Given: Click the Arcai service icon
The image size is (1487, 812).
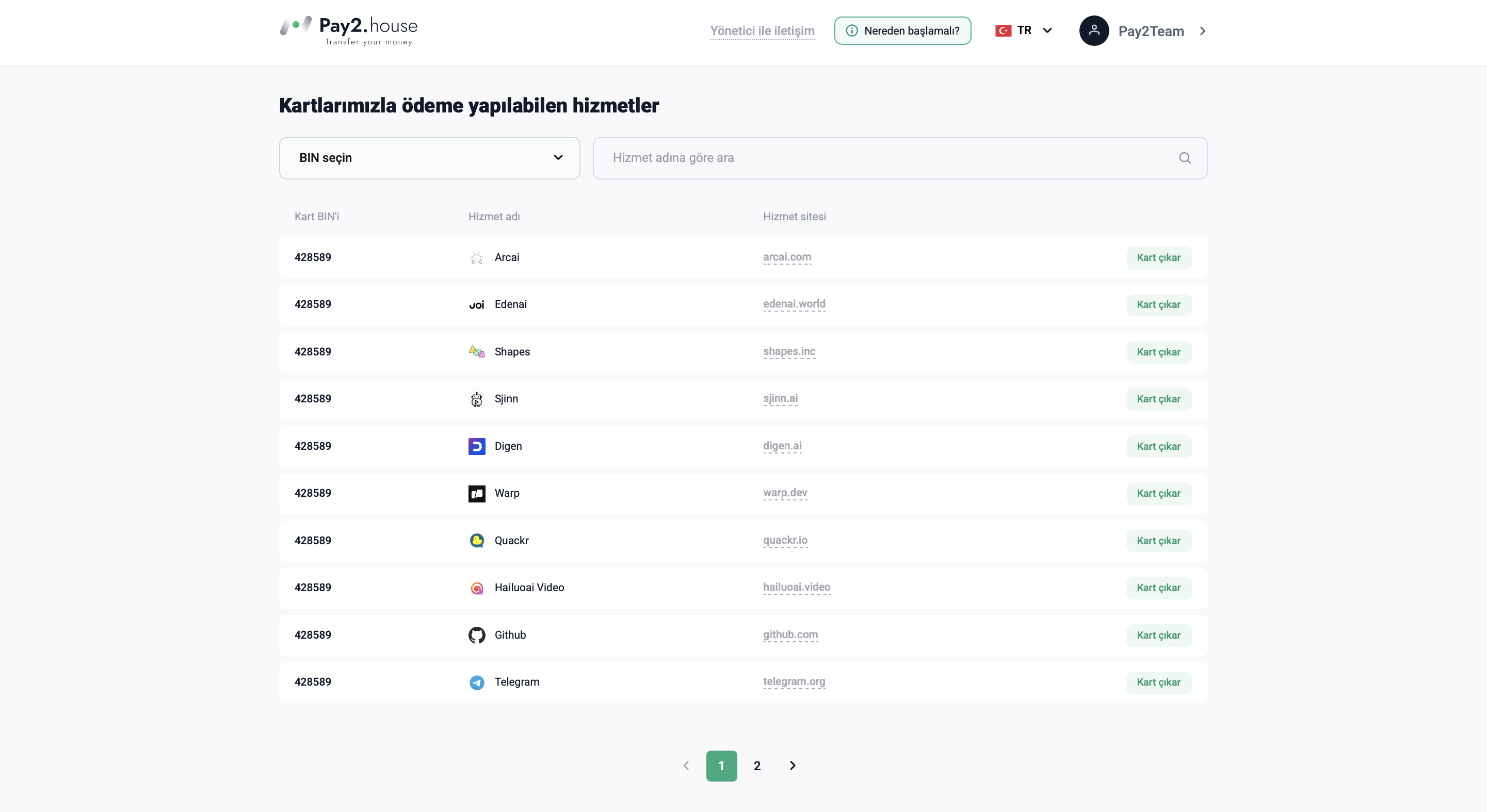Looking at the screenshot, I should click(x=476, y=257).
